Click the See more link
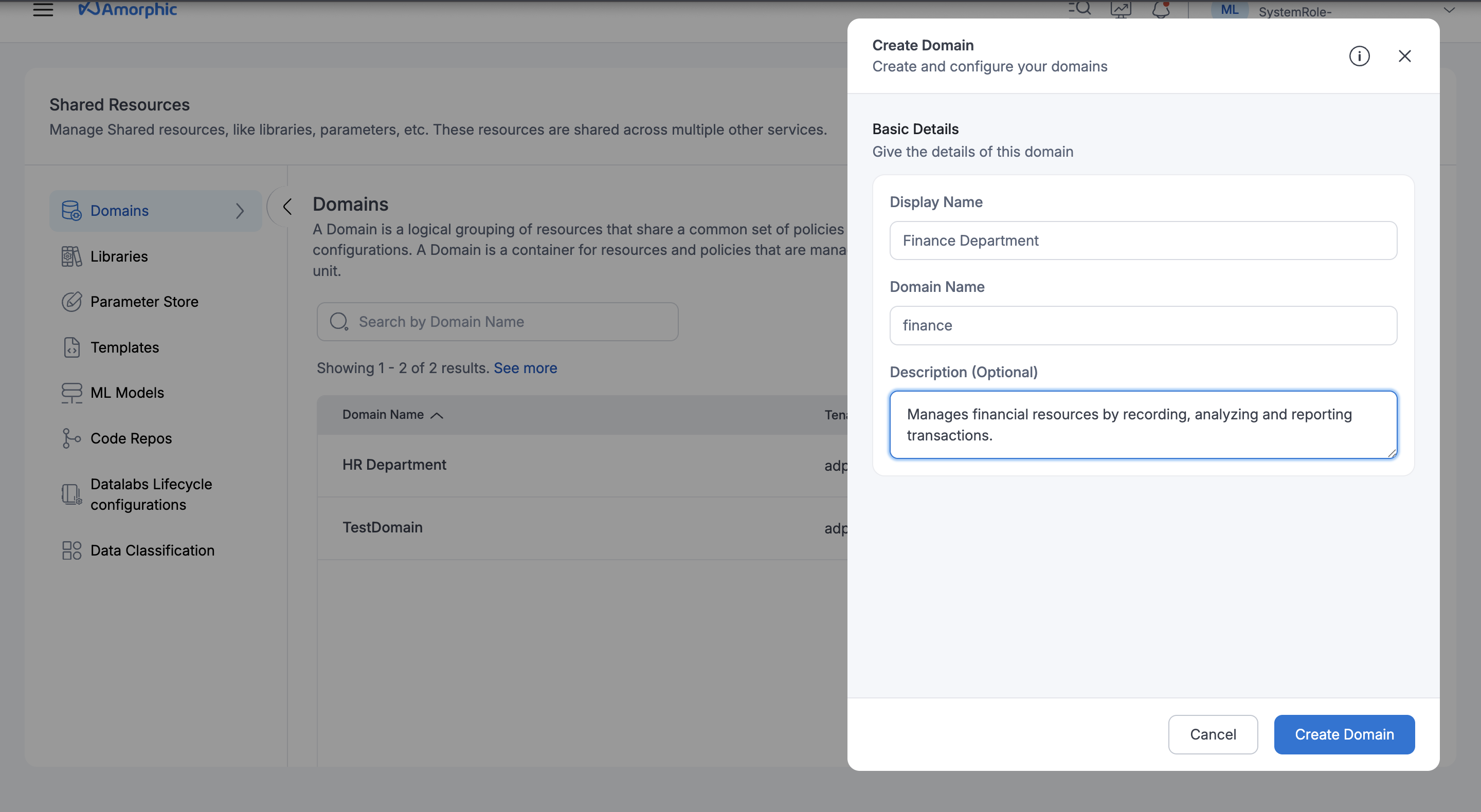Image resolution: width=1481 pixels, height=812 pixels. point(525,368)
